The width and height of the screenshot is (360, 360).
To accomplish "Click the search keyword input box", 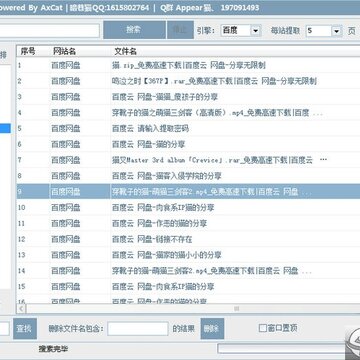I will [x=49, y=31].
